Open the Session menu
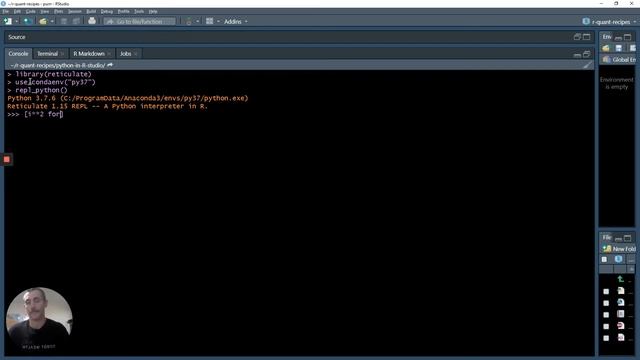The image size is (640, 360). [75, 11]
